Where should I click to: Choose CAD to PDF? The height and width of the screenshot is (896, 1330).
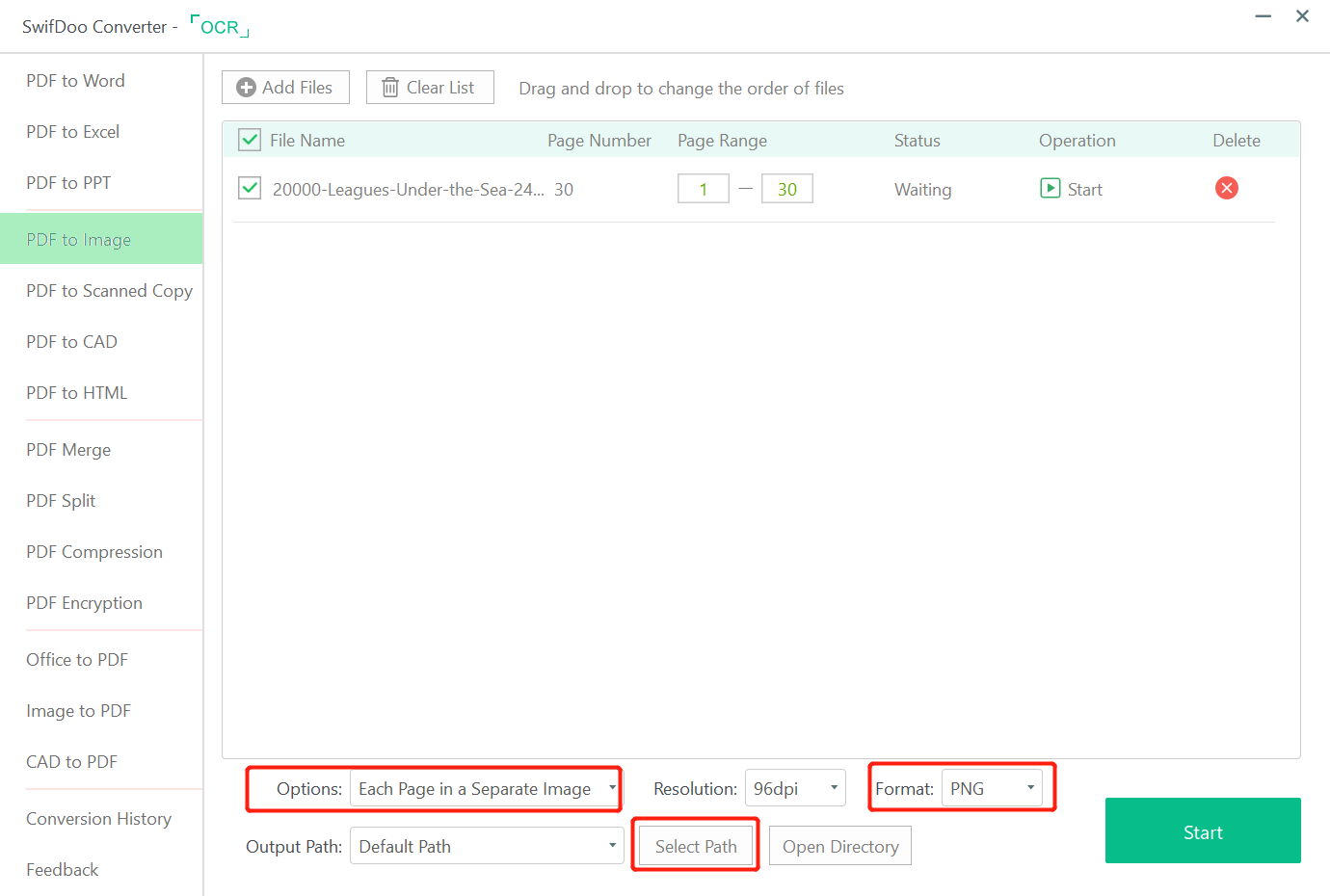tap(71, 762)
